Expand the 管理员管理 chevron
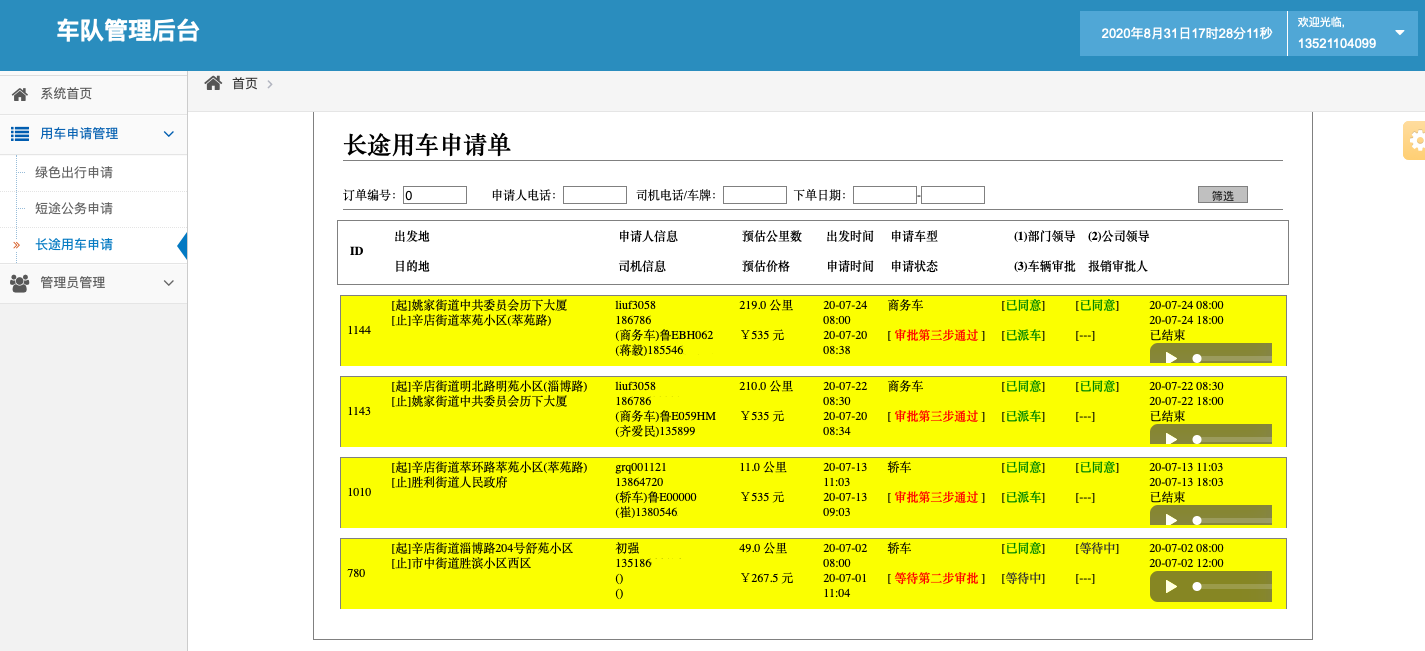1425x651 pixels. [x=168, y=283]
